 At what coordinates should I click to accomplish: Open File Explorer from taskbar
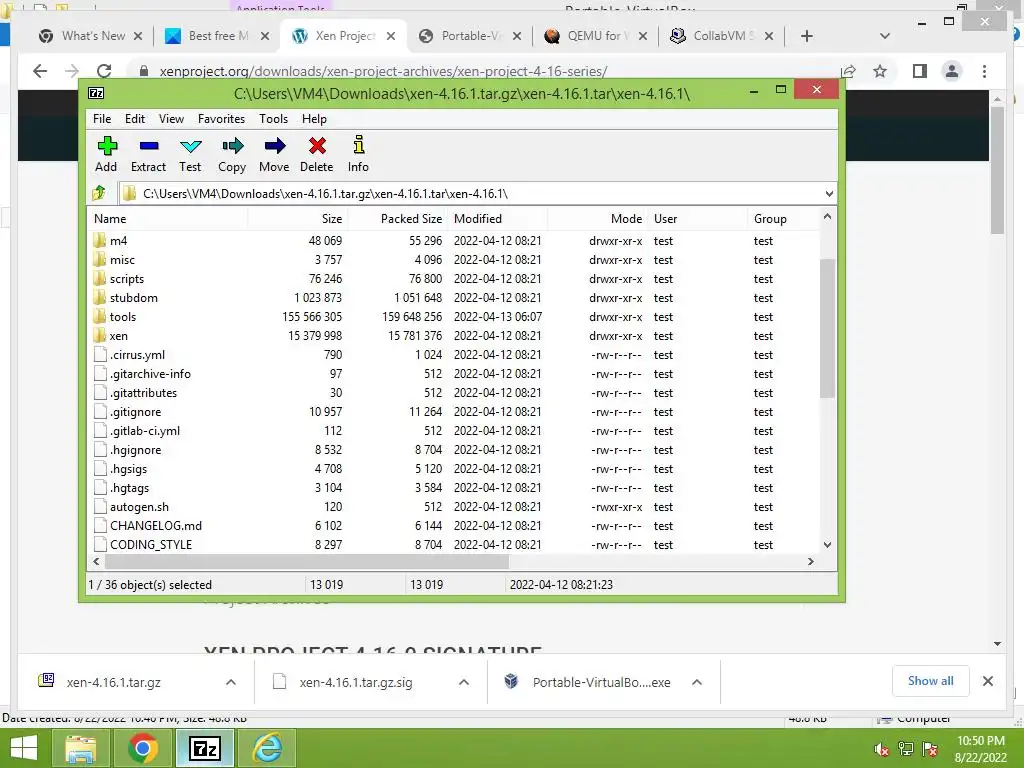coord(80,748)
